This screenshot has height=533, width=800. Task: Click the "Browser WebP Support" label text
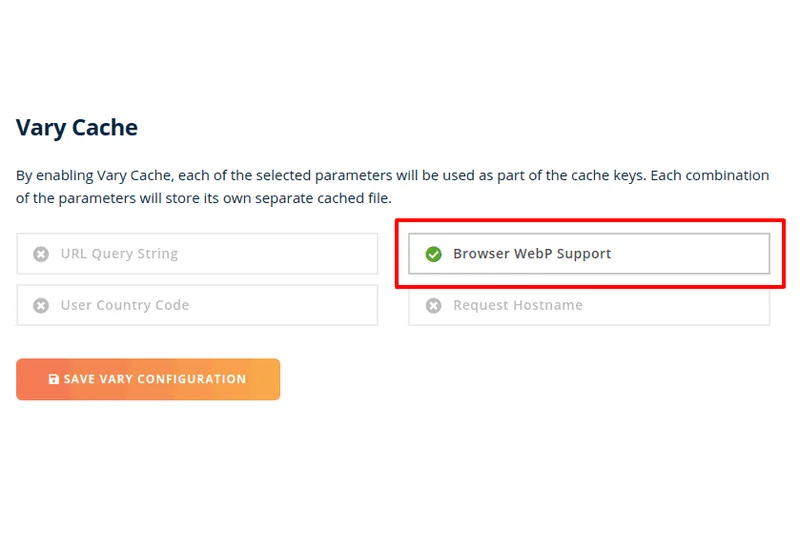point(532,254)
